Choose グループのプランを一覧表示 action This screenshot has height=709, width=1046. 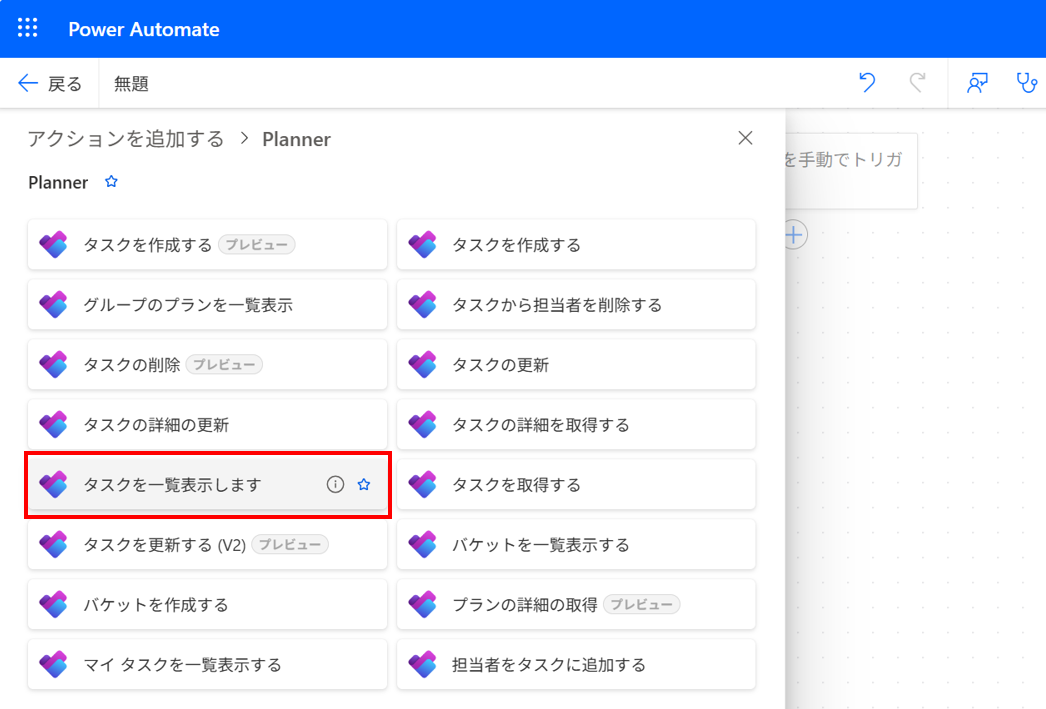click(x=207, y=305)
